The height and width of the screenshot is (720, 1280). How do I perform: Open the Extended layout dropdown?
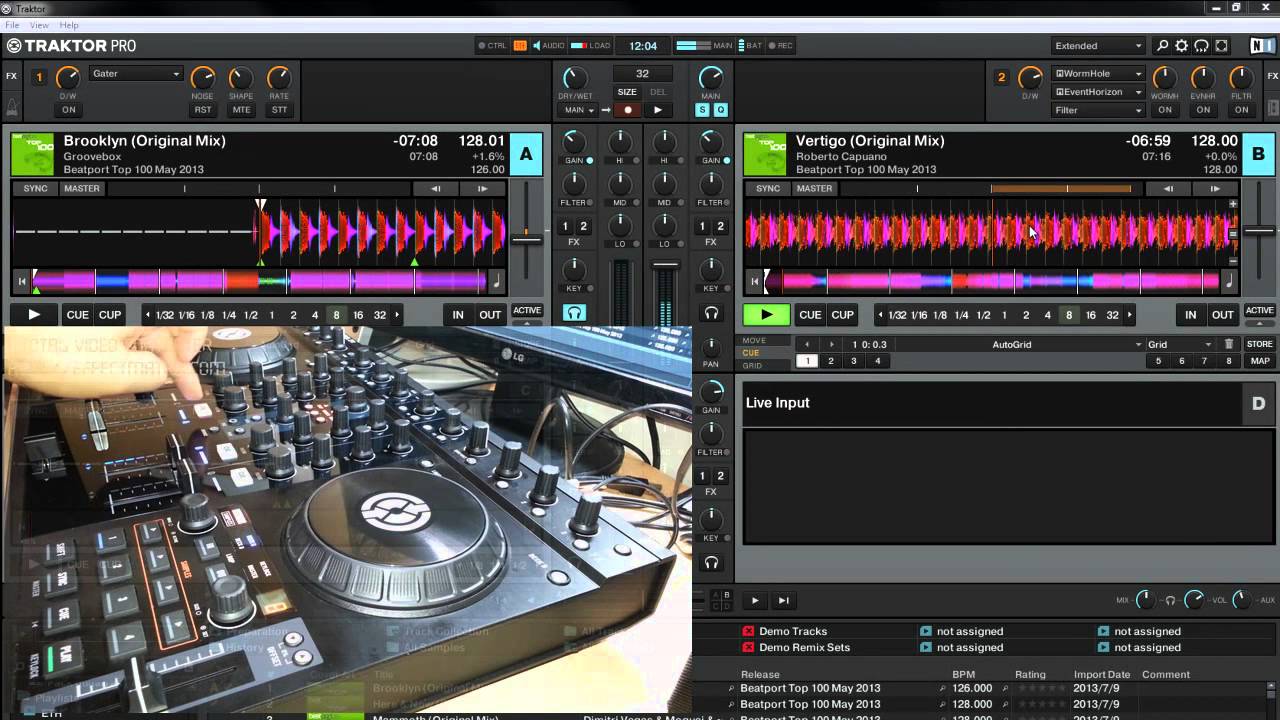click(1097, 46)
